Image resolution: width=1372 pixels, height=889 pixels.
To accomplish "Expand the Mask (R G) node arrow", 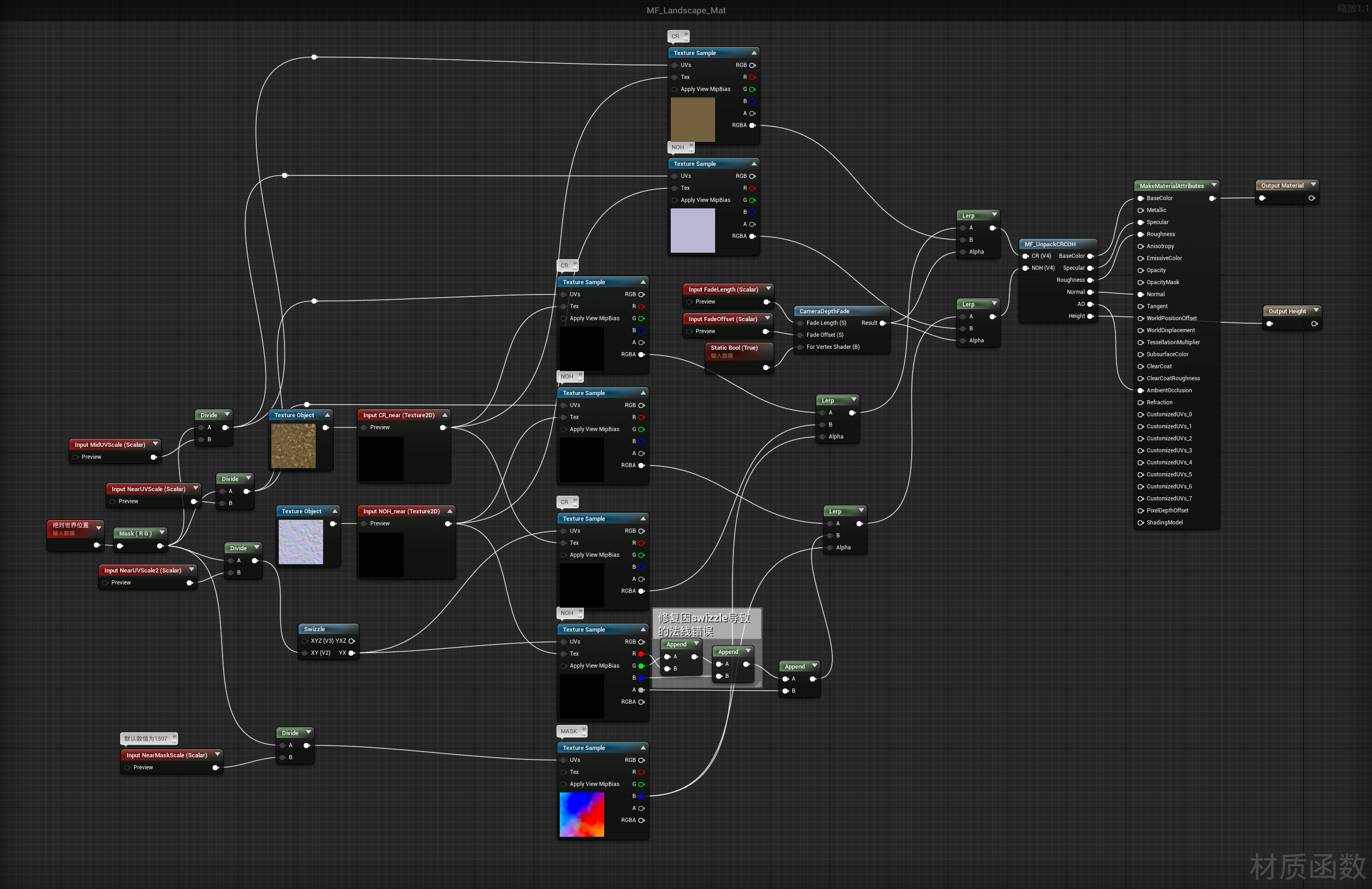I will [x=162, y=533].
